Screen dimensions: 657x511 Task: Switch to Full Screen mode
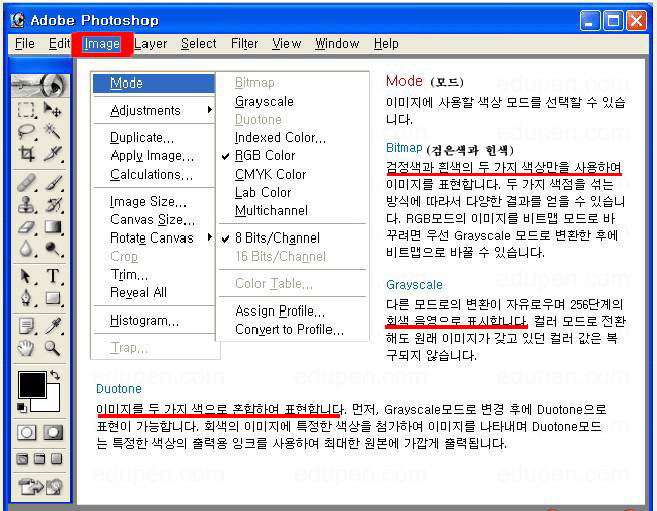coord(57,459)
